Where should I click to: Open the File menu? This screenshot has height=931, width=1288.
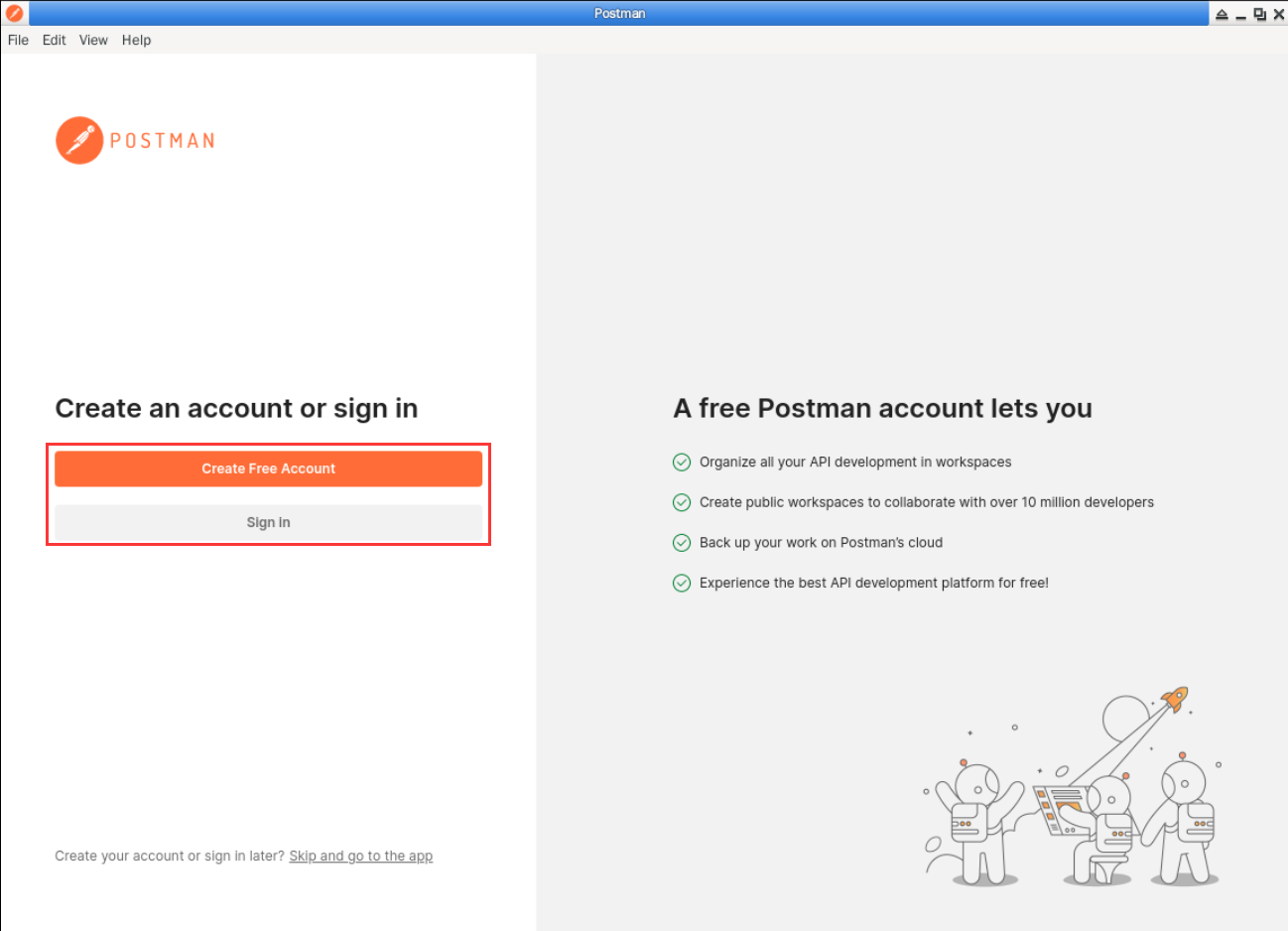tap(18, 40)
